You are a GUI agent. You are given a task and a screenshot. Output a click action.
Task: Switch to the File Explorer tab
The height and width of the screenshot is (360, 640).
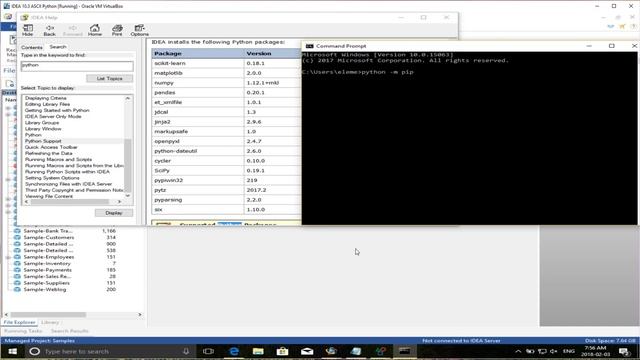19,322
